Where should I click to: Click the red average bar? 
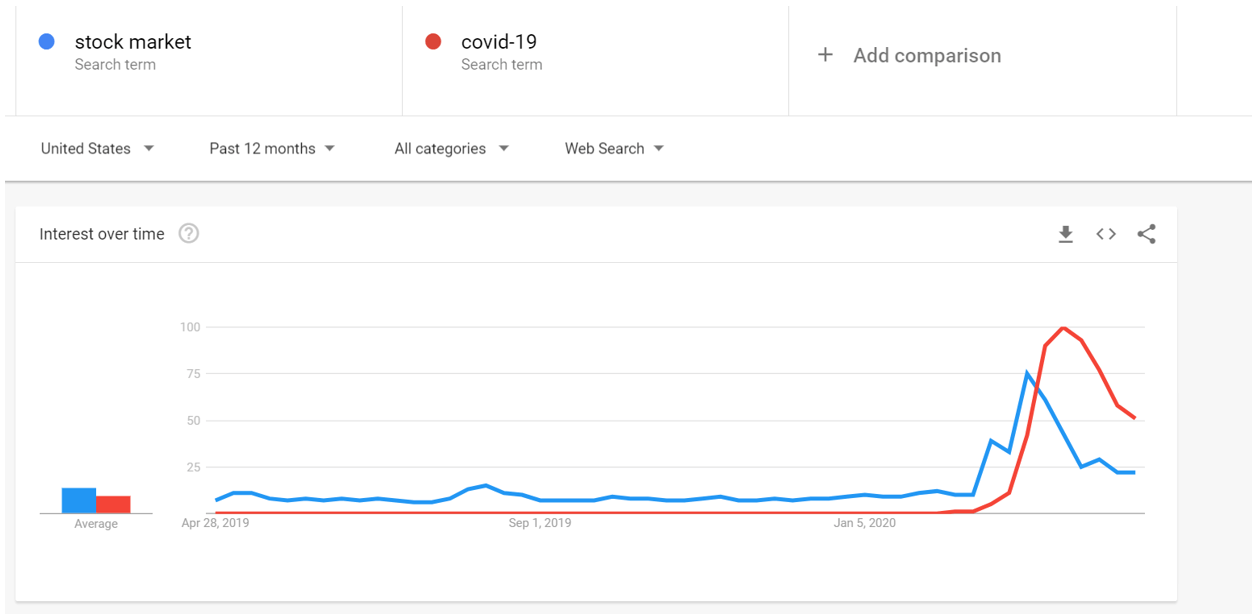pyautogui.click(x=113, y=505)
